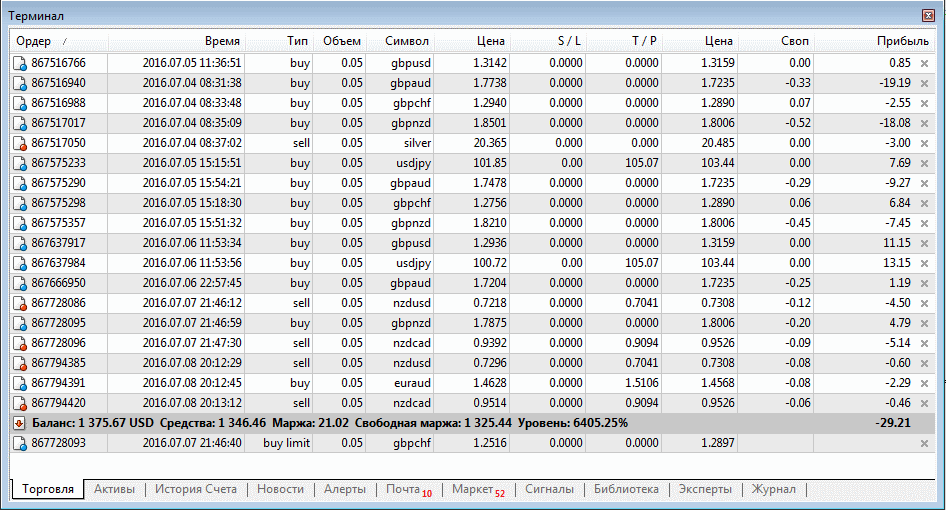The width and height of the screenshot is (946, 510).
Task: Open the Сигналы tab
Action: pos(550,489)
